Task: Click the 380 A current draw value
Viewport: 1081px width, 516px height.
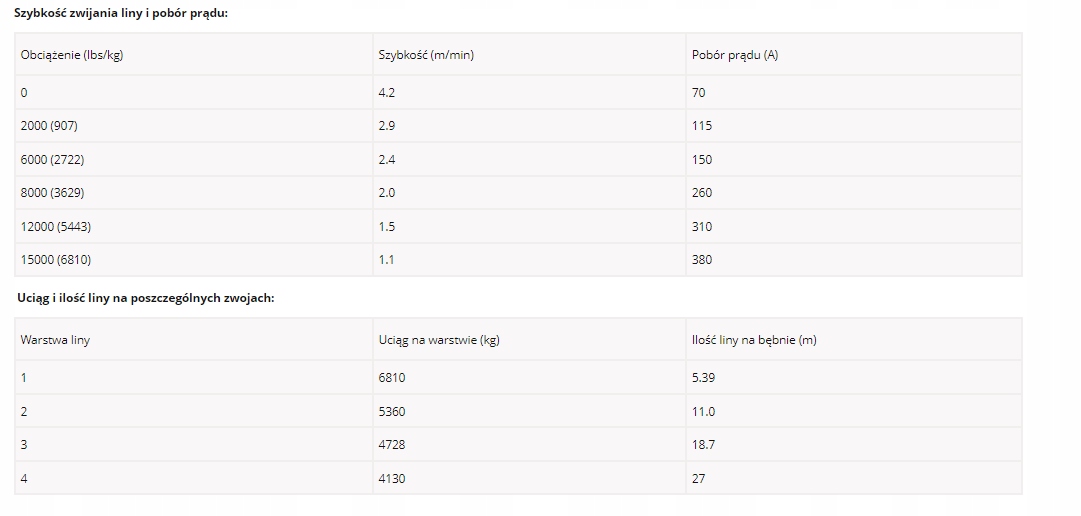Action: click(702, 260)
